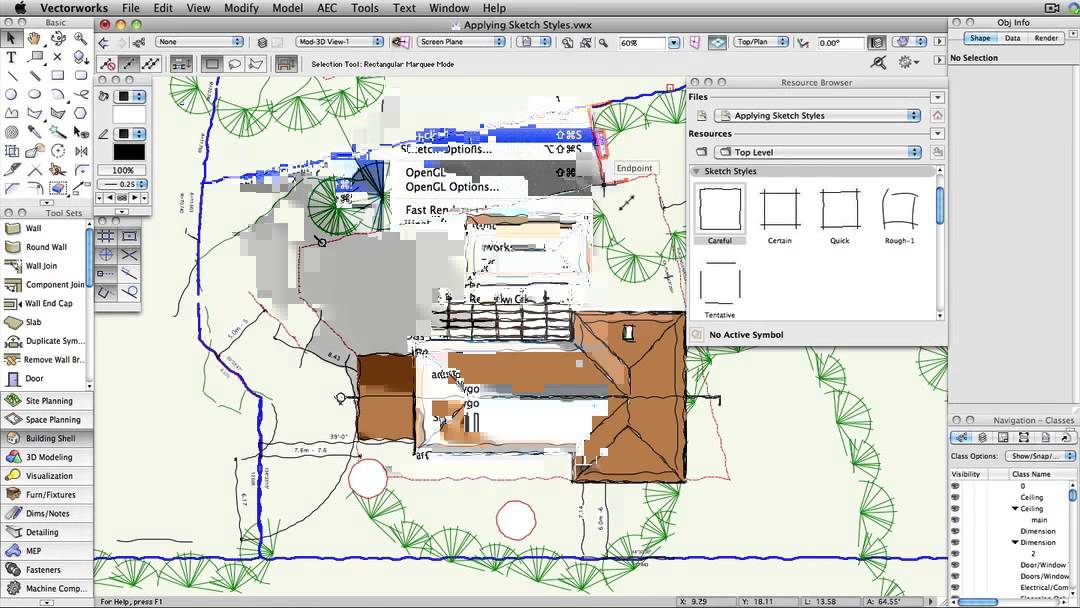Viewport: 1080px width, 608px height.
Task: Open the Mod-3D View-1 layer dropdown
Action: click(340, 42)
